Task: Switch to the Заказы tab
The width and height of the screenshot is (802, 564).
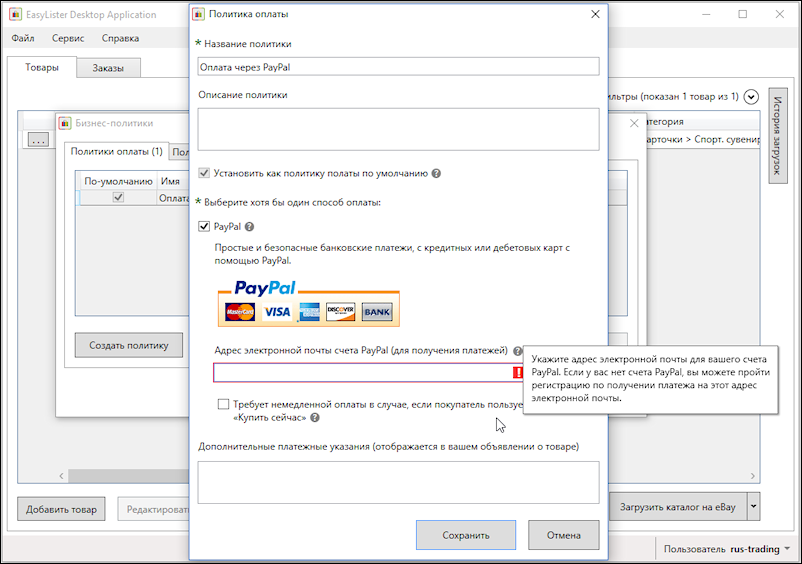Action: pos(108,68)
